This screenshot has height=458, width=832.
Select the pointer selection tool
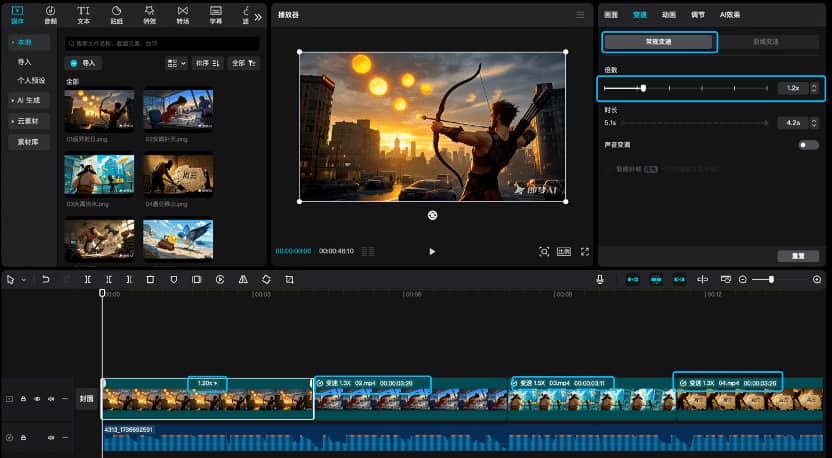pos(11,280)
